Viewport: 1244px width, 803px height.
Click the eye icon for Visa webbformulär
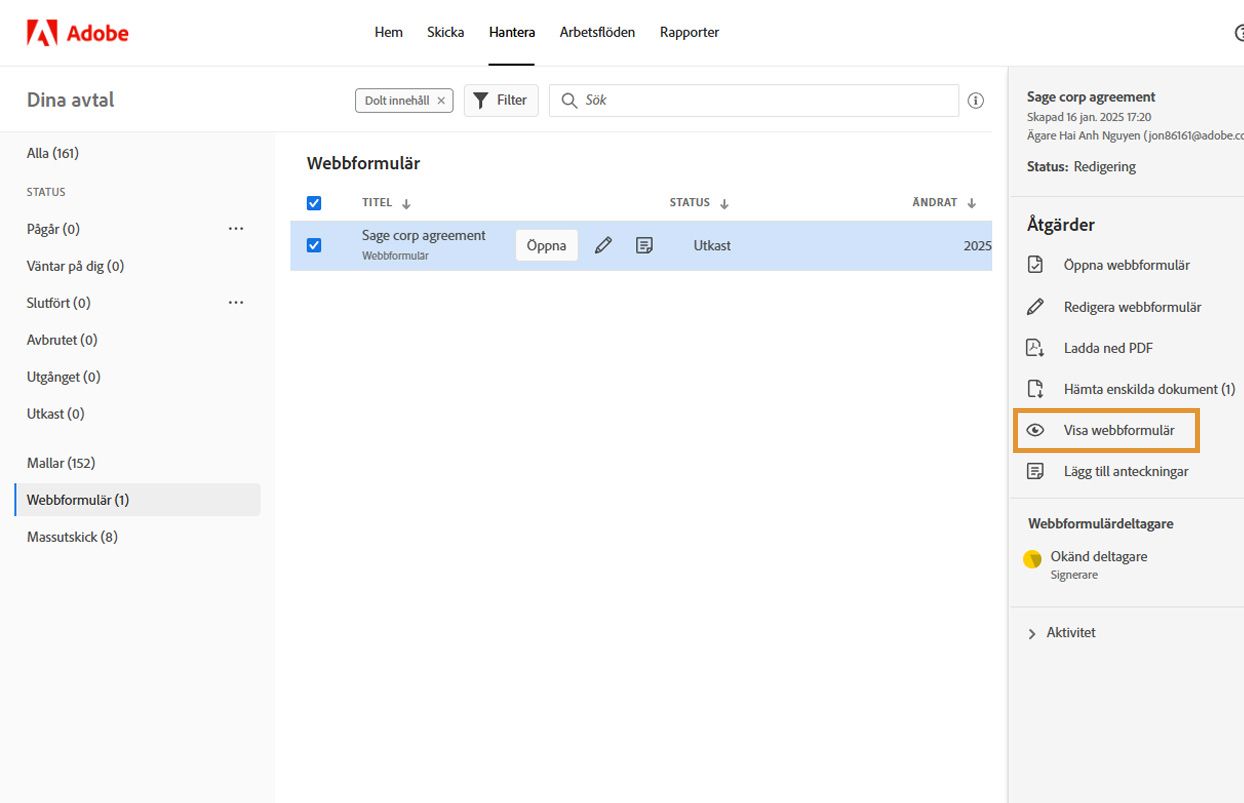[x=1035, y=430]
